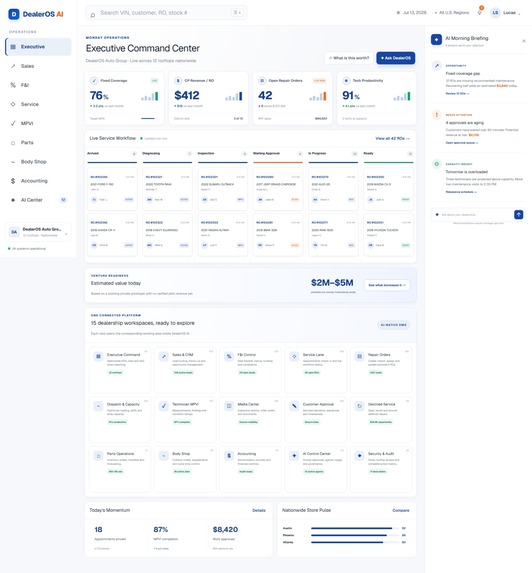This screenshot has width=532, height=573.
Task: Click the Austin store pulse bar
Action: [x=356, y=528]
